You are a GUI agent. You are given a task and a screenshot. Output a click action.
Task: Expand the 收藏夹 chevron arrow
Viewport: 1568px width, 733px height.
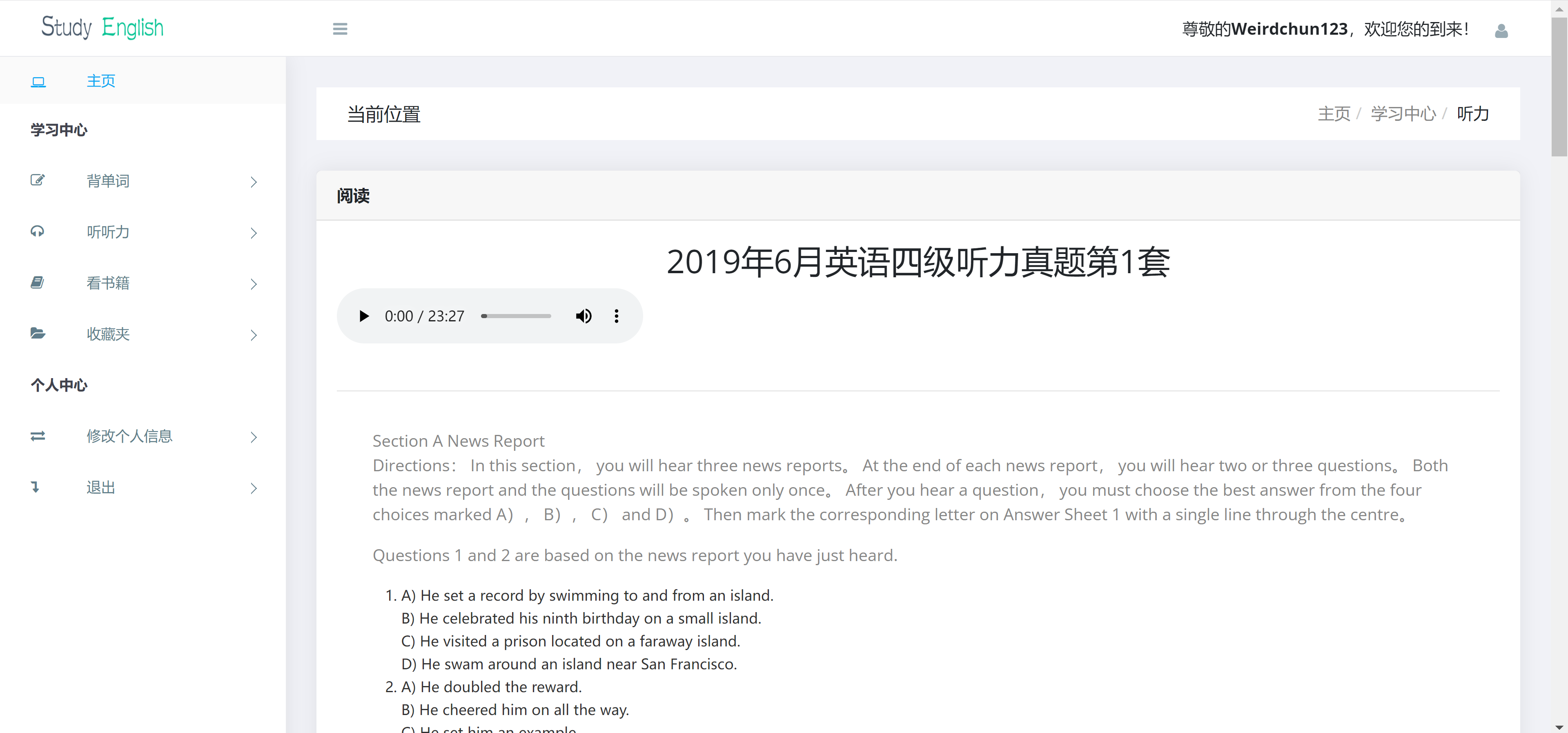(254, 335)
